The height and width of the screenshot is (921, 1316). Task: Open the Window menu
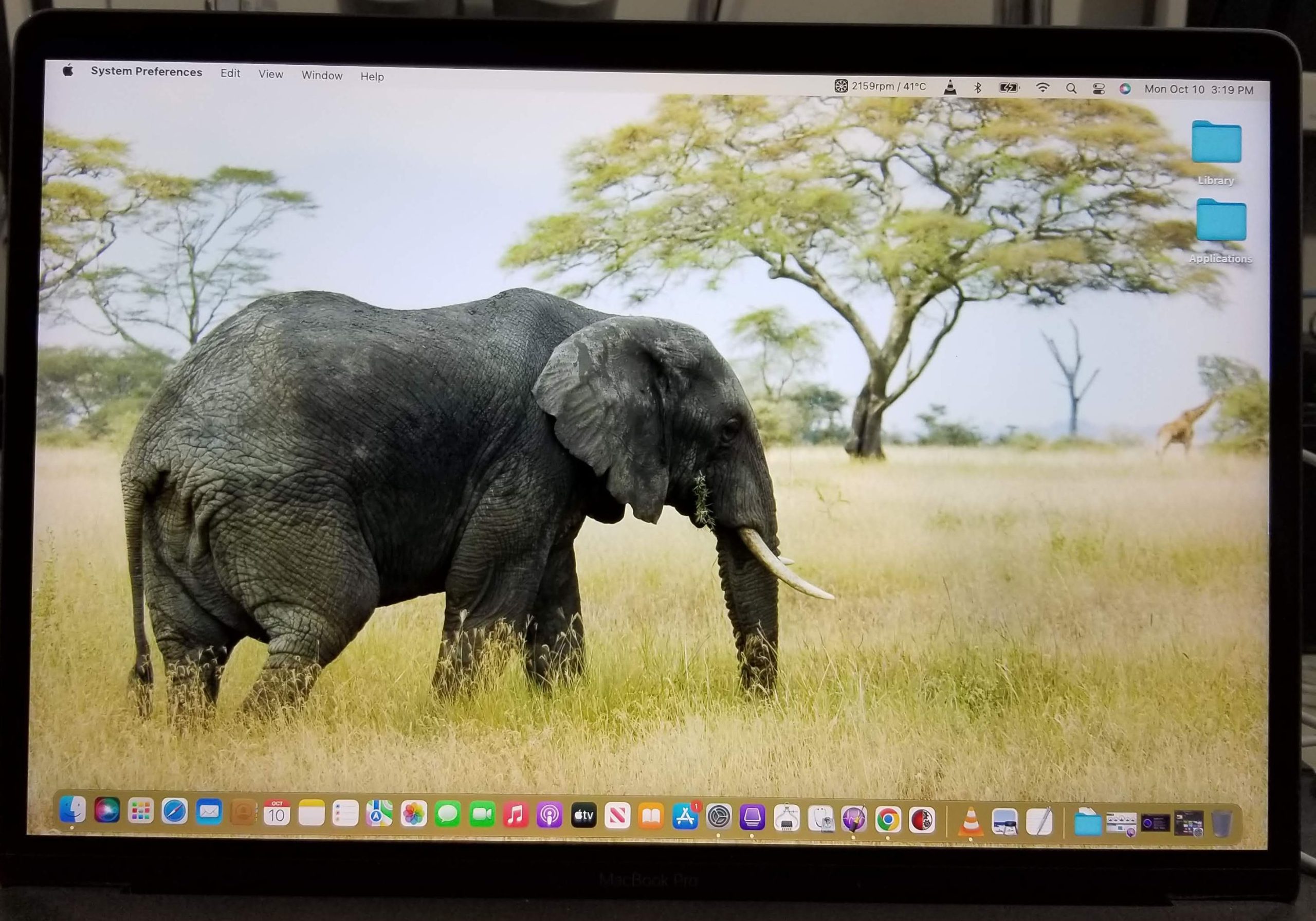(x=322, y=75)
